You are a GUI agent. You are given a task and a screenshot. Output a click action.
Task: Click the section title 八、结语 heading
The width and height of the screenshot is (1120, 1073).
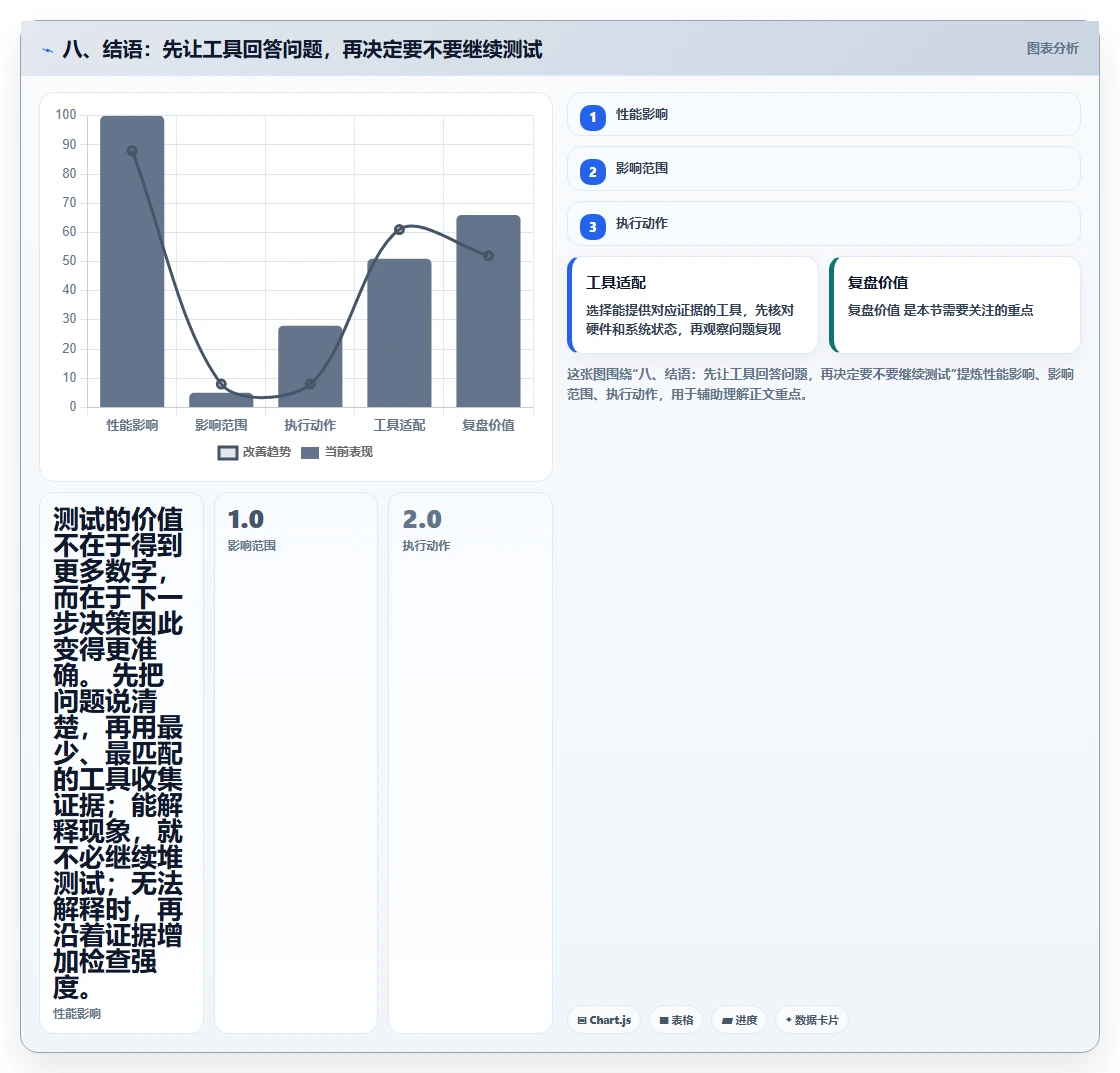[302, 49]
